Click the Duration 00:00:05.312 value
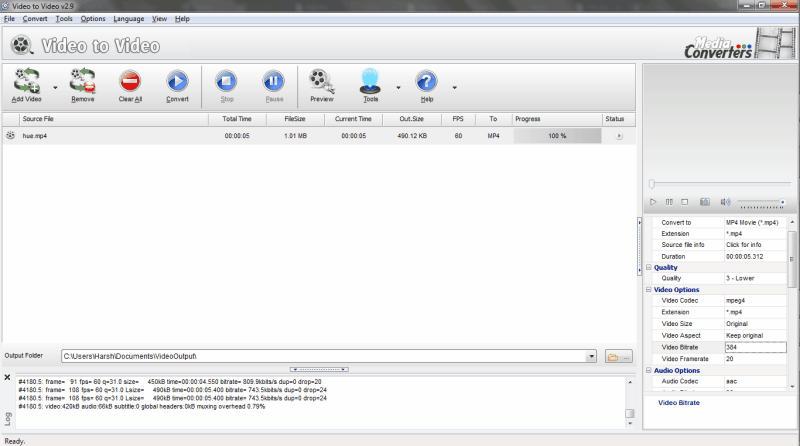 (755, 257)
